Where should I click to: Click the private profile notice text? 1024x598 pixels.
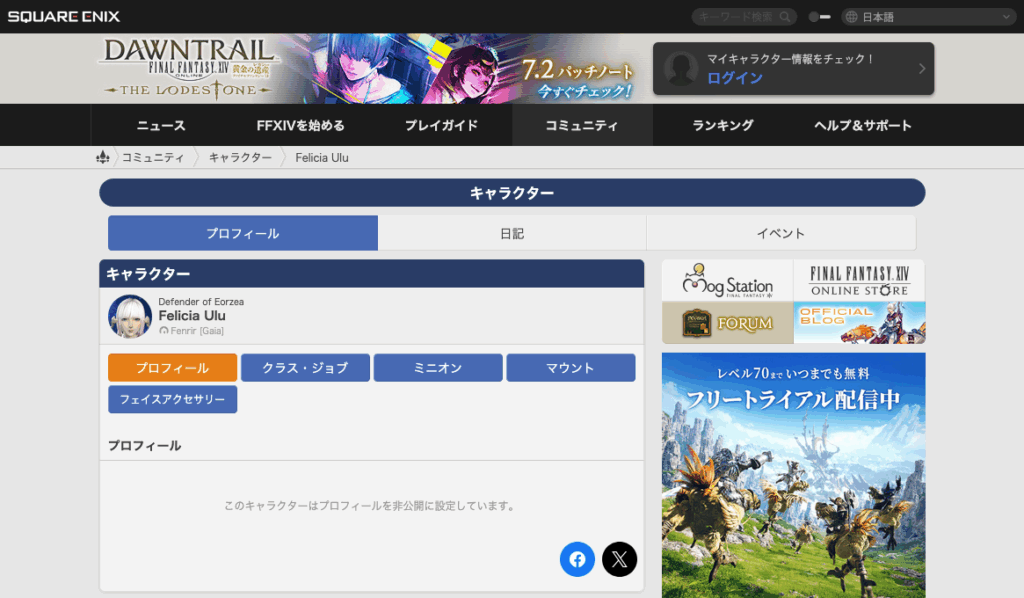point(370,505)
